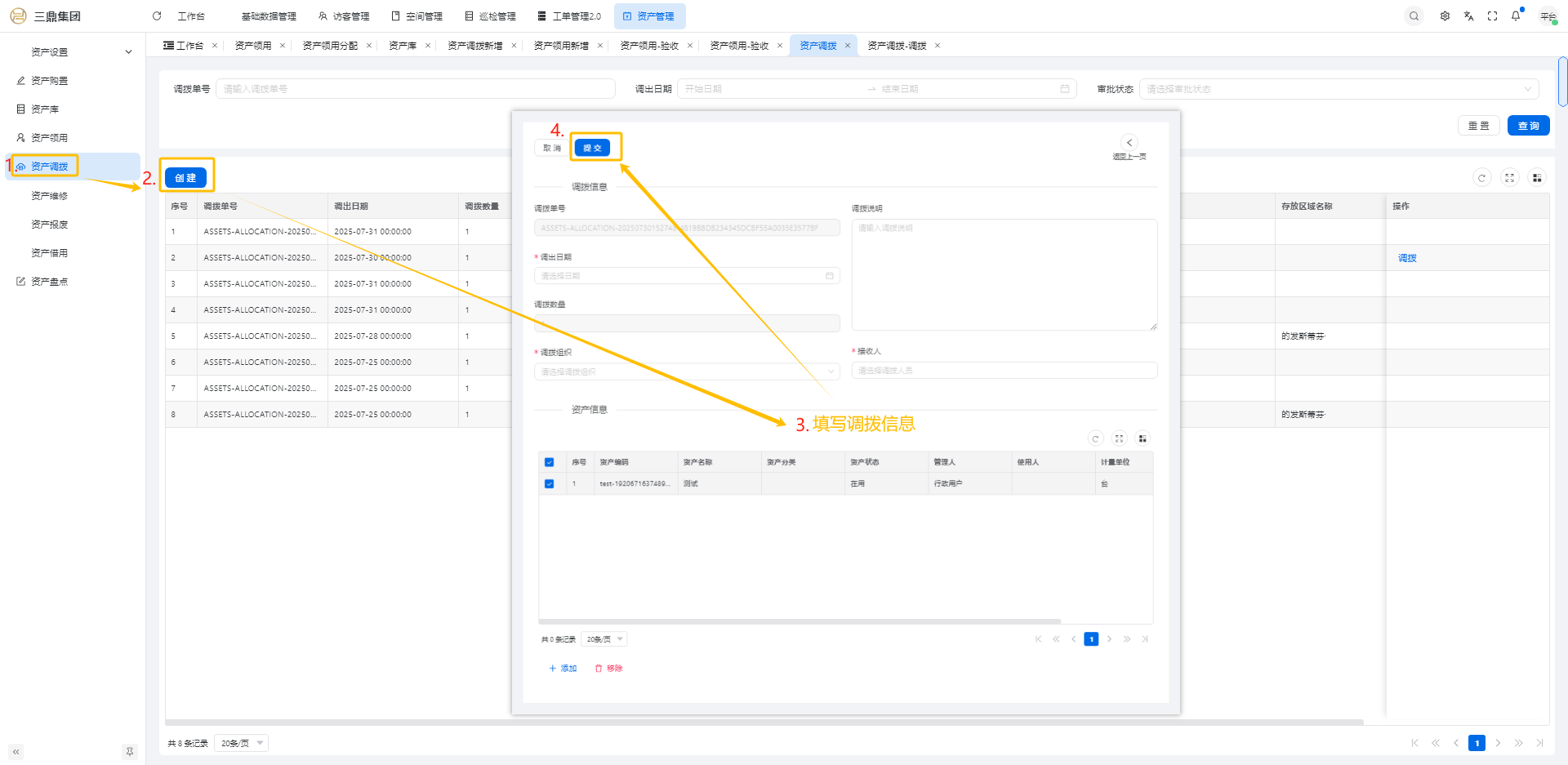Click the 调拨 link in row 2
Image resolution: width=1568 pixels, height=765 pixels.
pos(1407,258)
